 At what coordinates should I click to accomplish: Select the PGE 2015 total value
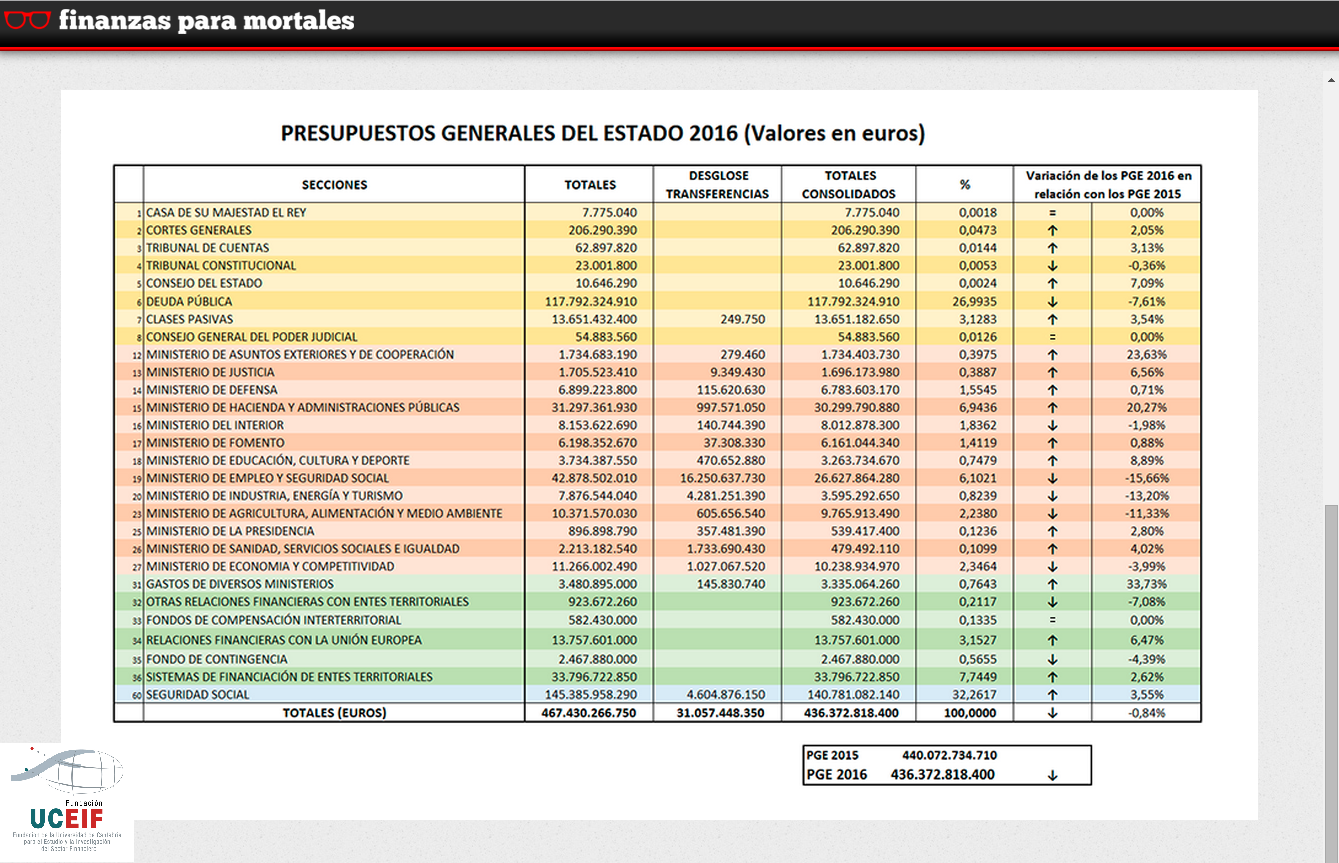(x=949, y=755)
